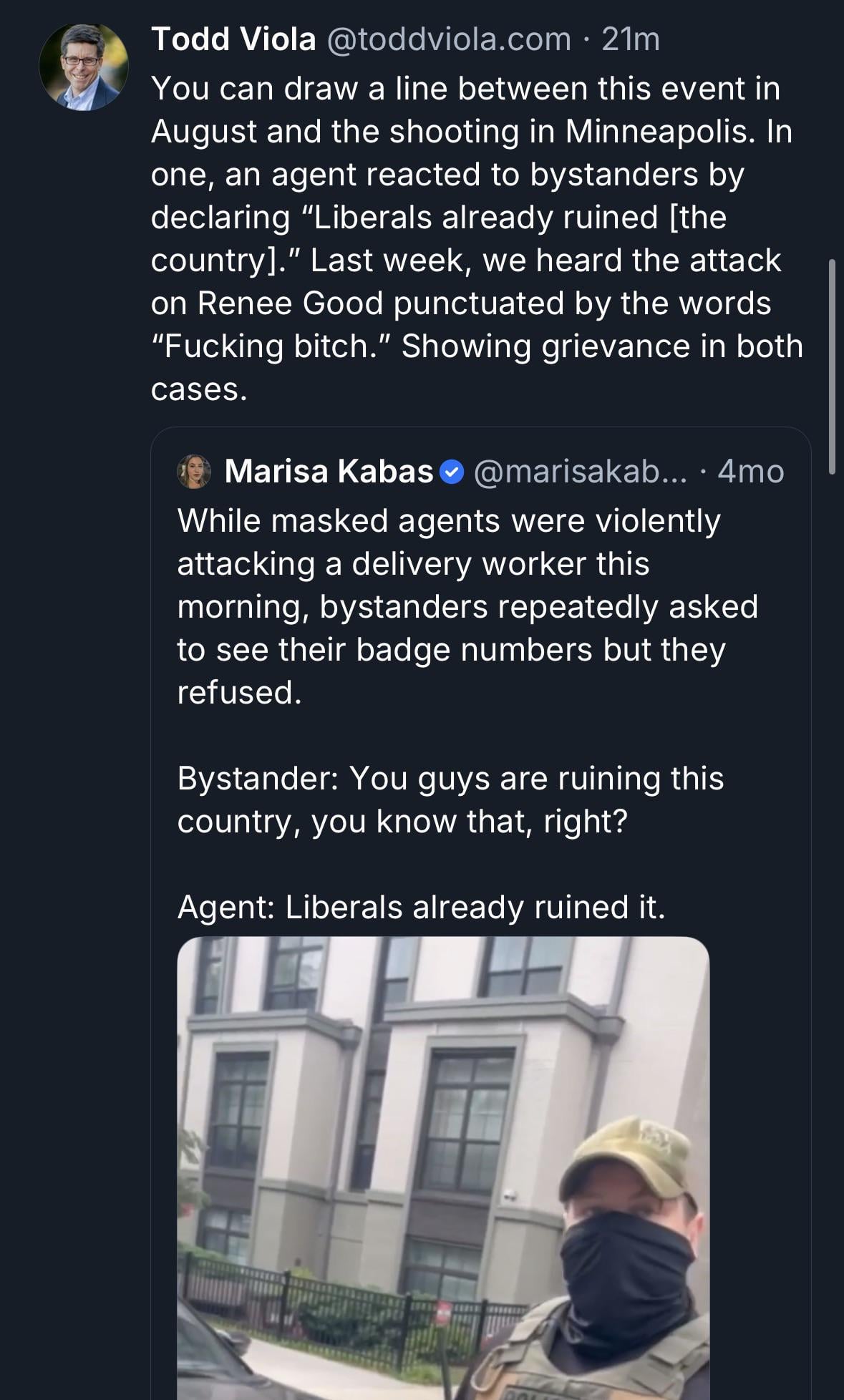The image size is (844, 1400).
Task: Open the video thumbnail of masked agent
Action: (443, 1167)
